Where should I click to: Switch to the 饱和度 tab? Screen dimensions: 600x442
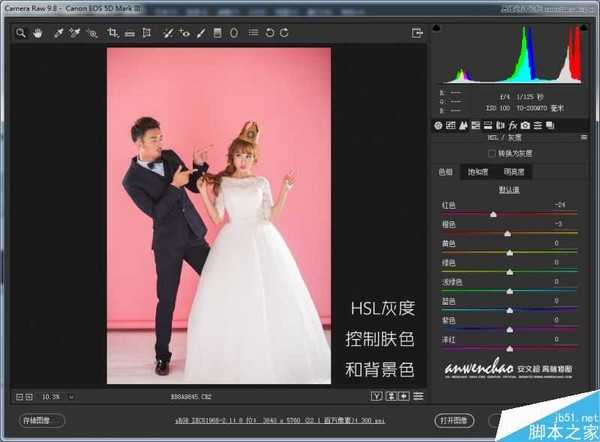[479, 172]
